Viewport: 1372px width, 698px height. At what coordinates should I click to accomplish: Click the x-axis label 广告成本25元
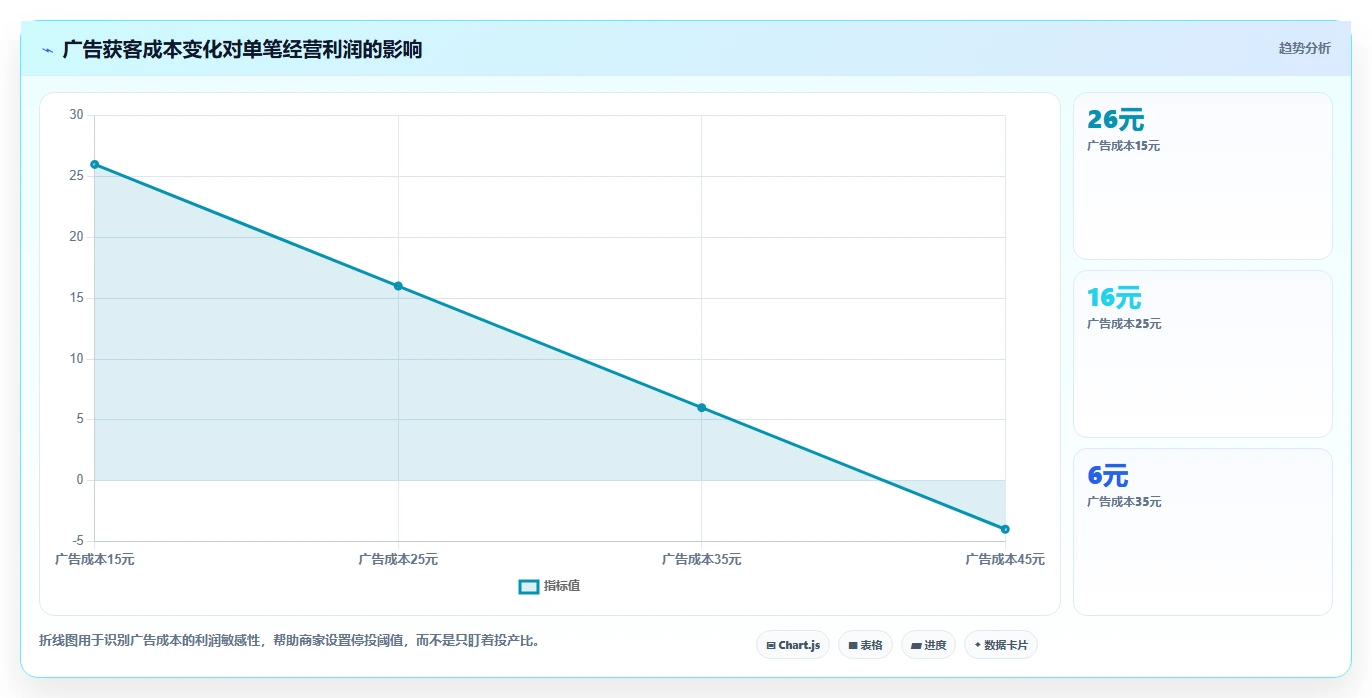tap(398, 560)
